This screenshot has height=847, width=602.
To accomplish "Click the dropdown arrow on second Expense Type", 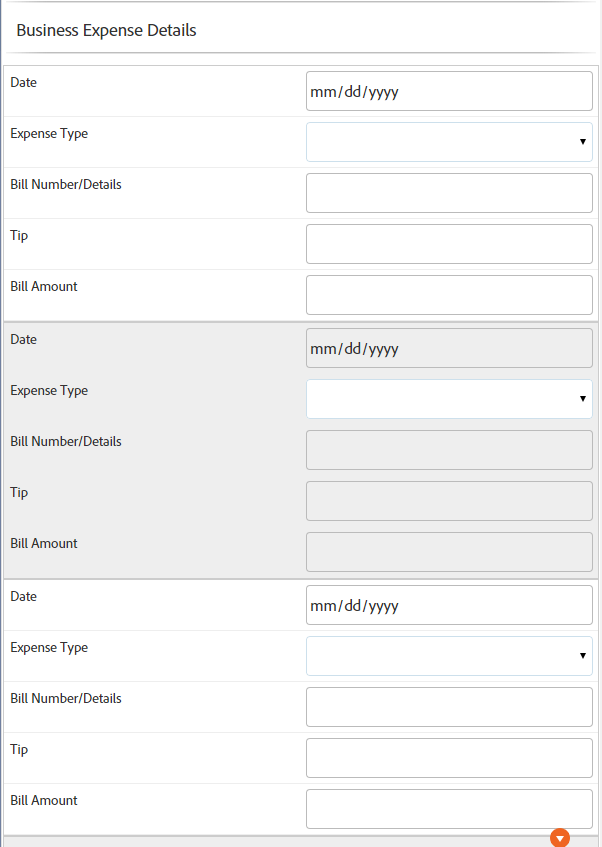I will (583, 398).
